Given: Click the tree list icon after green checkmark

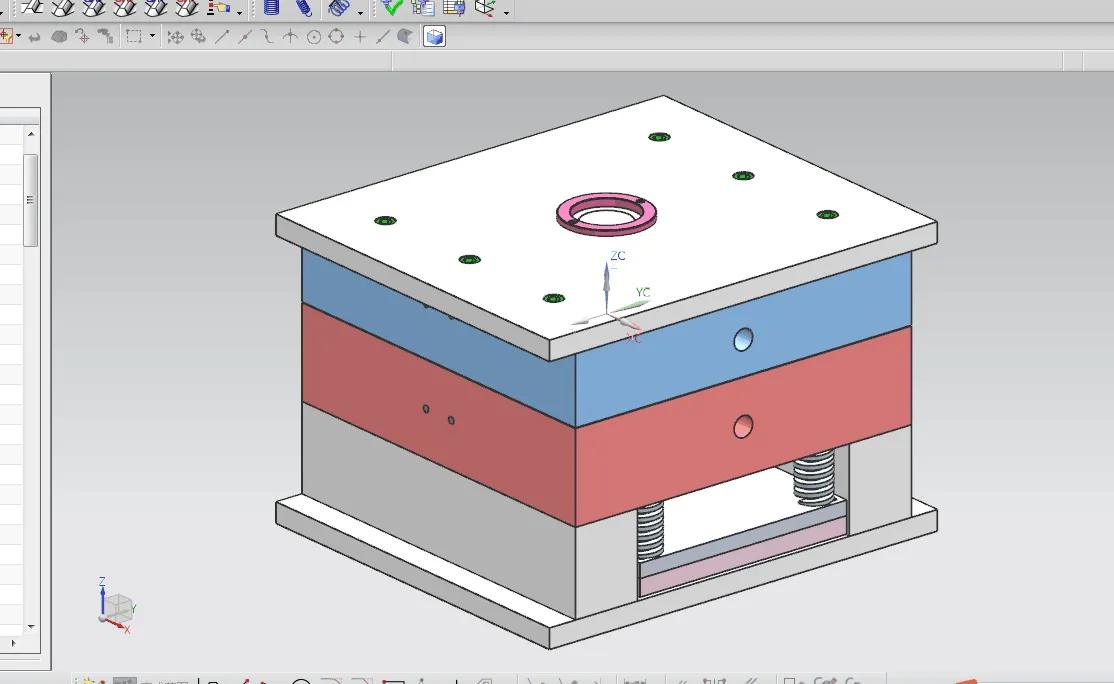Looking at the screenshot, I should pyautogui.click(x=423, y=8).
